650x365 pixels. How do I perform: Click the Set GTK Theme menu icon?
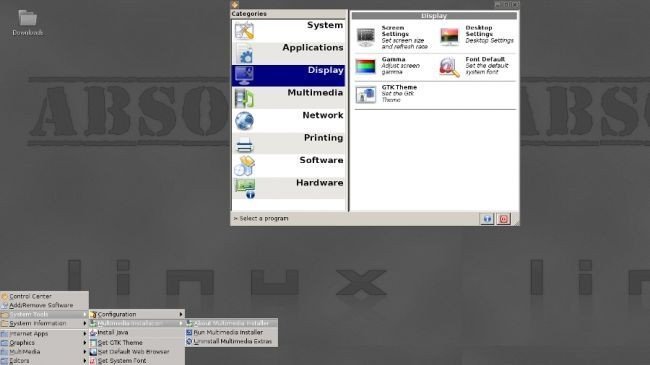click(x=93, y=343)
